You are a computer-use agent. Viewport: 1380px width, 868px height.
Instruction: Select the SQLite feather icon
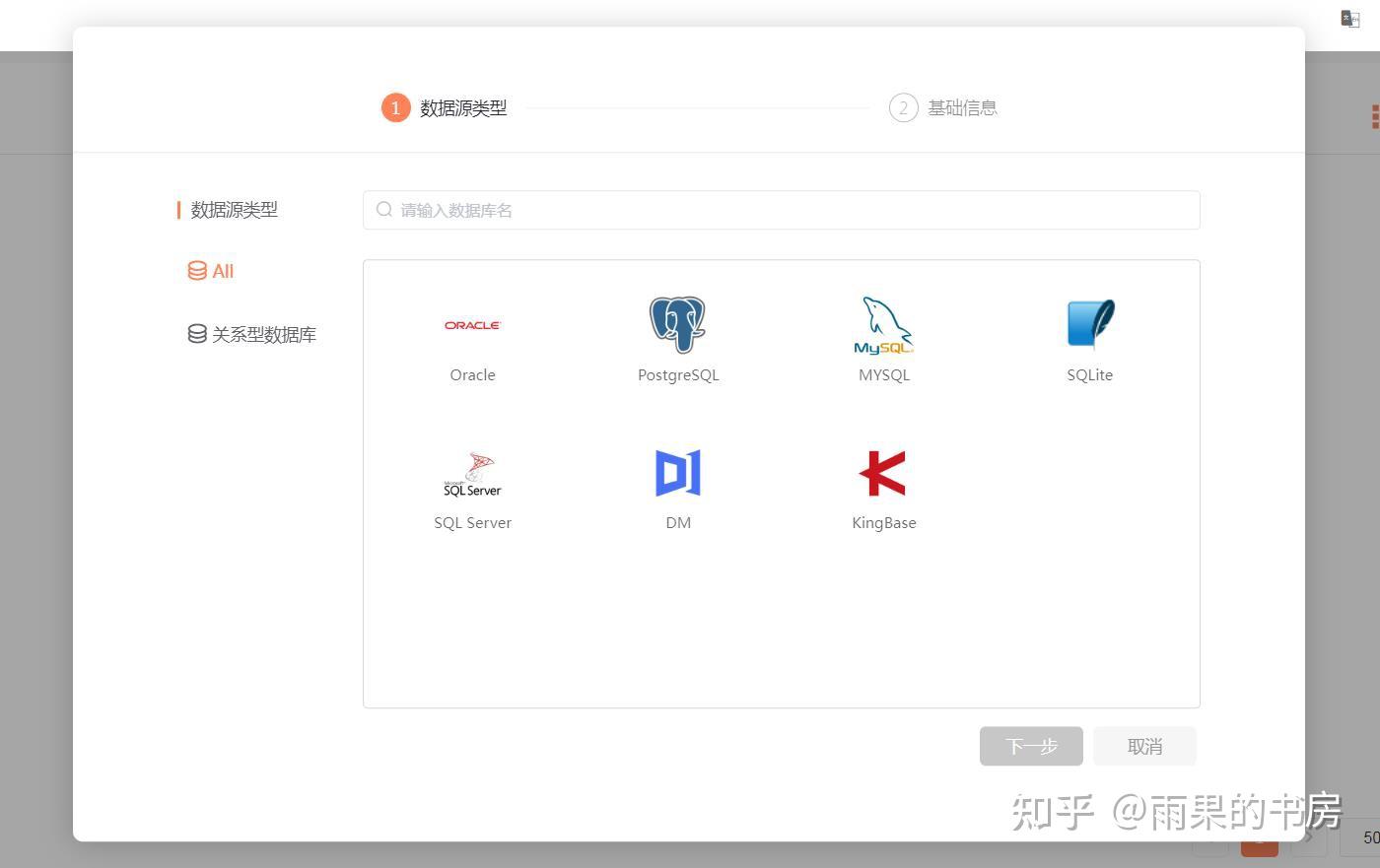(x=1090, y=324)
